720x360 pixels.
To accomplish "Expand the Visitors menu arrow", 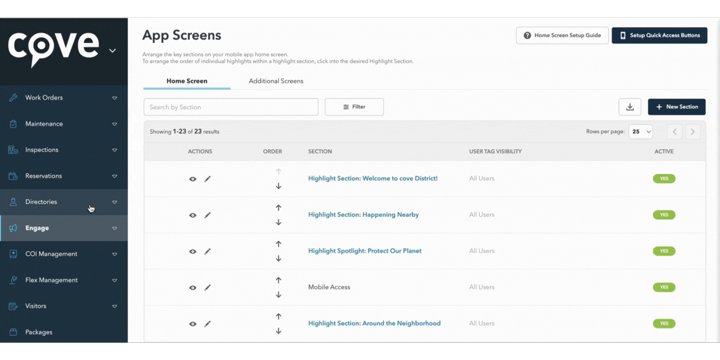I will click(x=114, y=306).
